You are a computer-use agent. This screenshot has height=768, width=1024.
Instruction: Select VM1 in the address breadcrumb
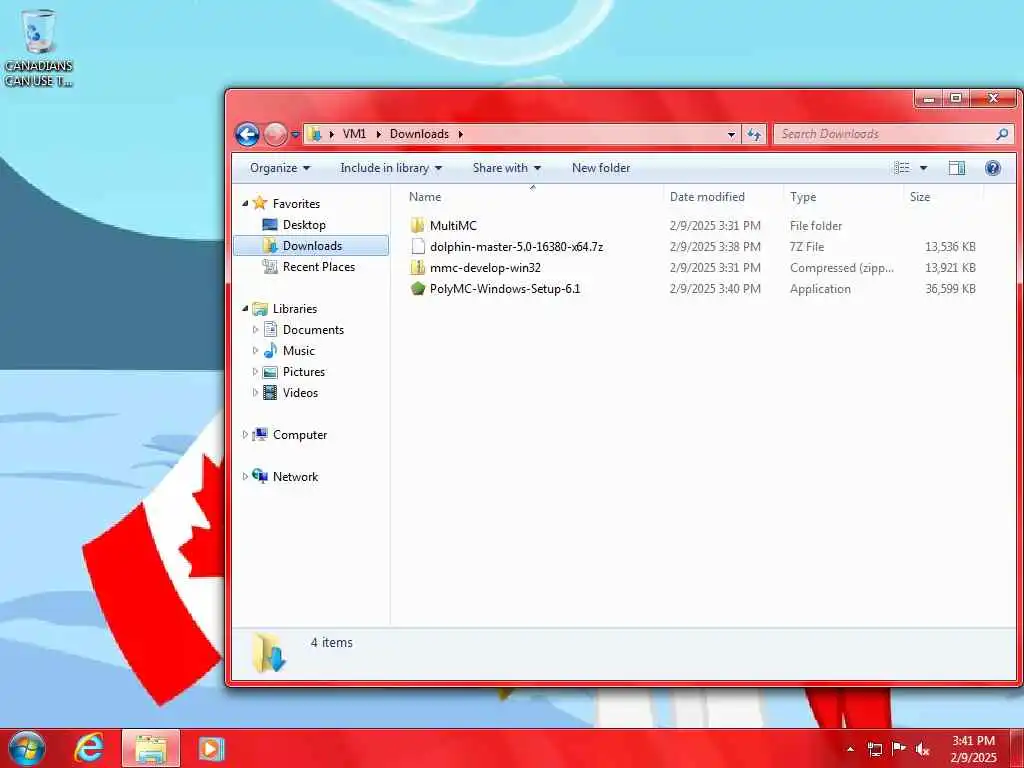point(354,134)
